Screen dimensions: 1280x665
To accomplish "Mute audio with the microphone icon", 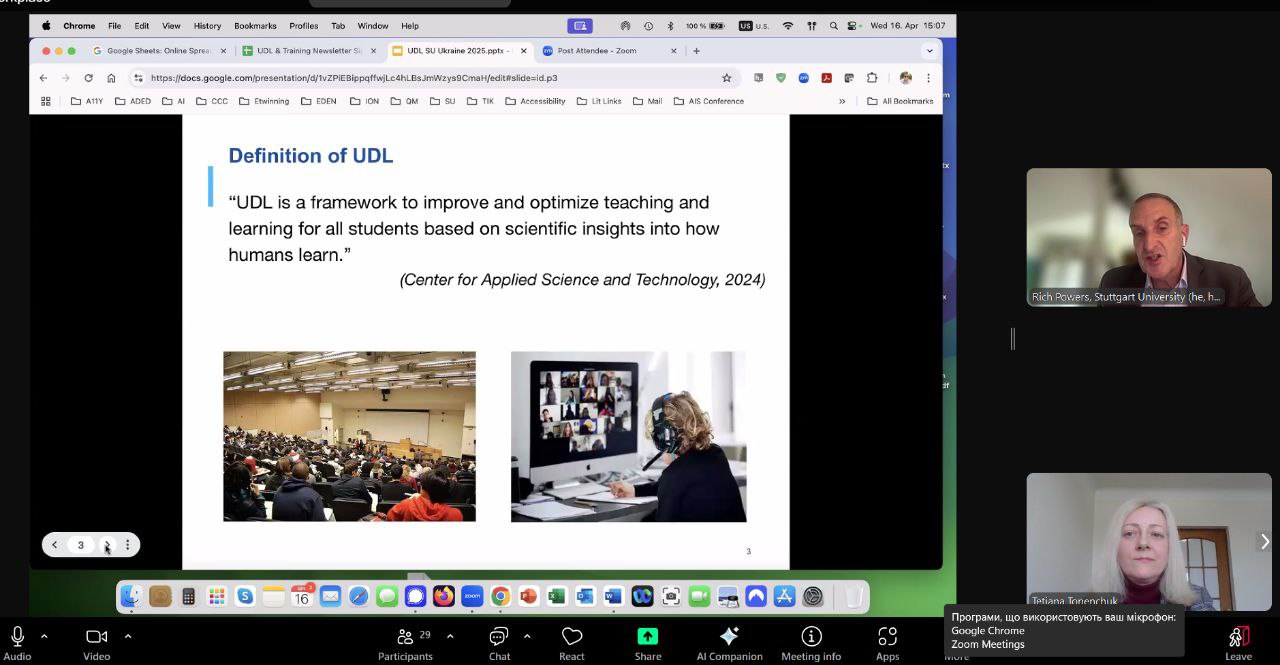I will click(x=17, y=637).
